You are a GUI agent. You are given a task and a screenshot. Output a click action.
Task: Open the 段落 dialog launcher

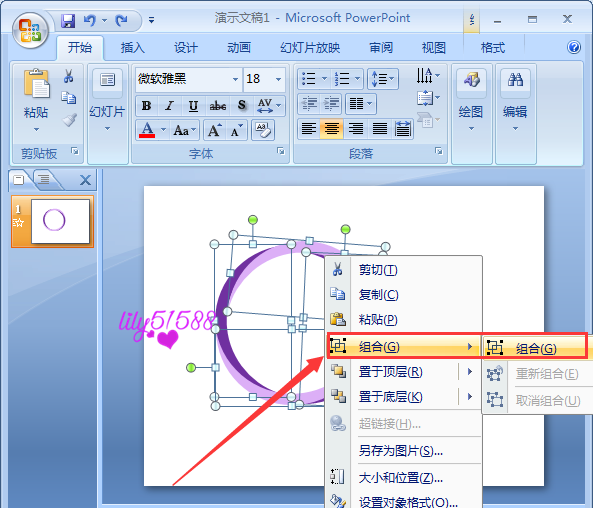pos(439,151)
